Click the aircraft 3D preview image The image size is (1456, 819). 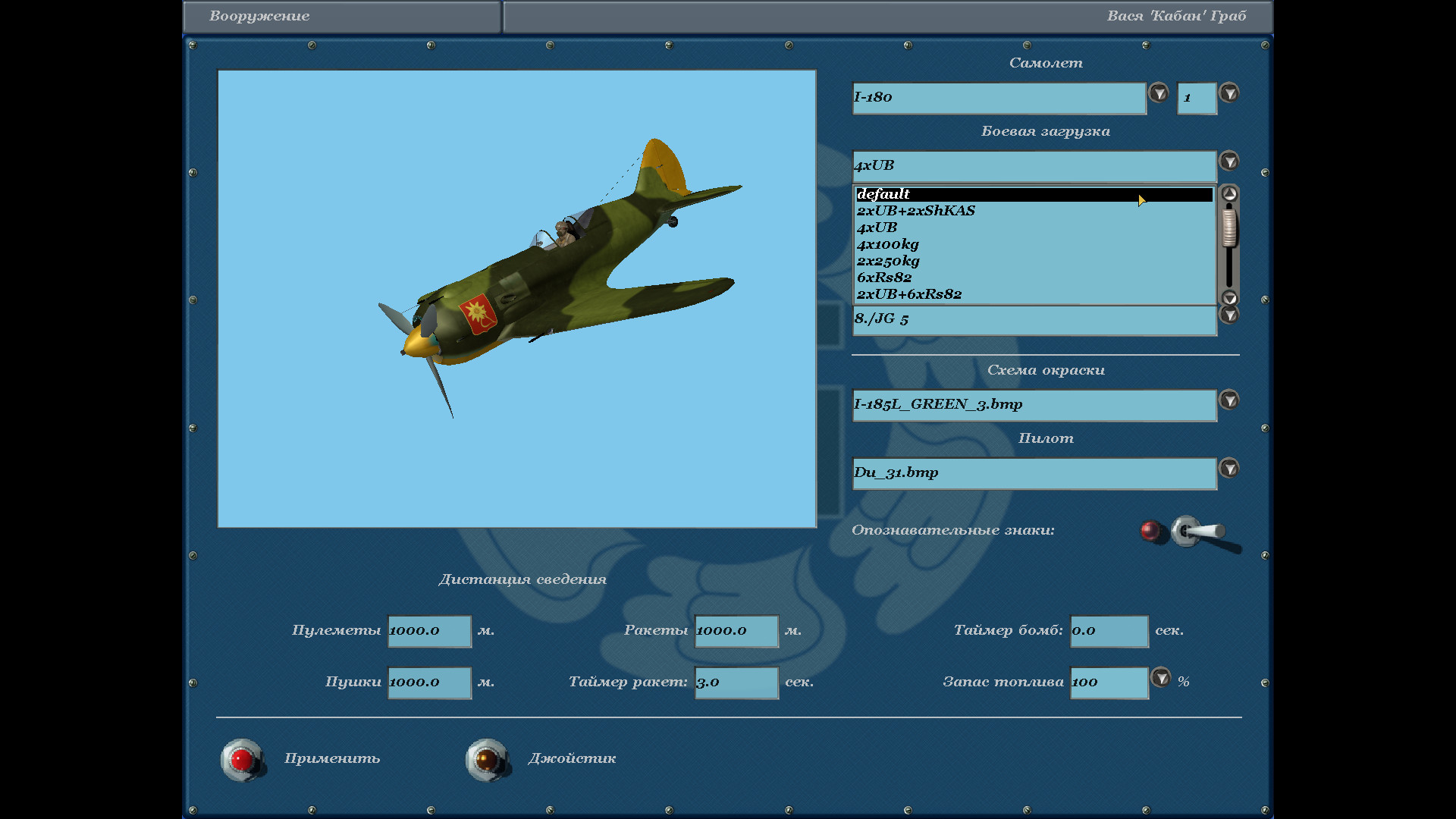point(516,299)
